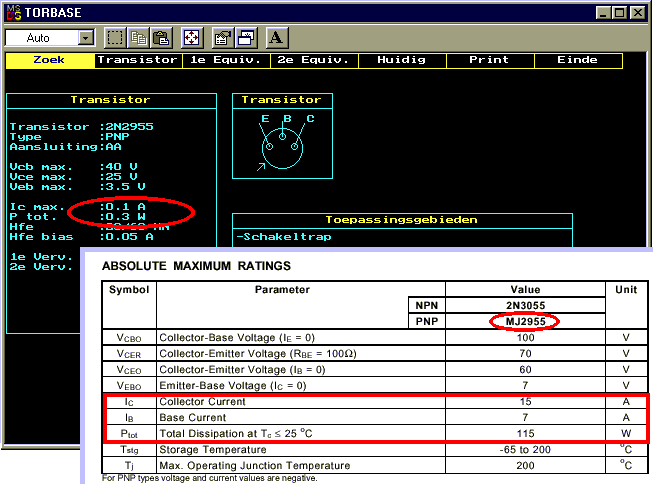Minimize the TORBASE window

[x=604, y=12]
